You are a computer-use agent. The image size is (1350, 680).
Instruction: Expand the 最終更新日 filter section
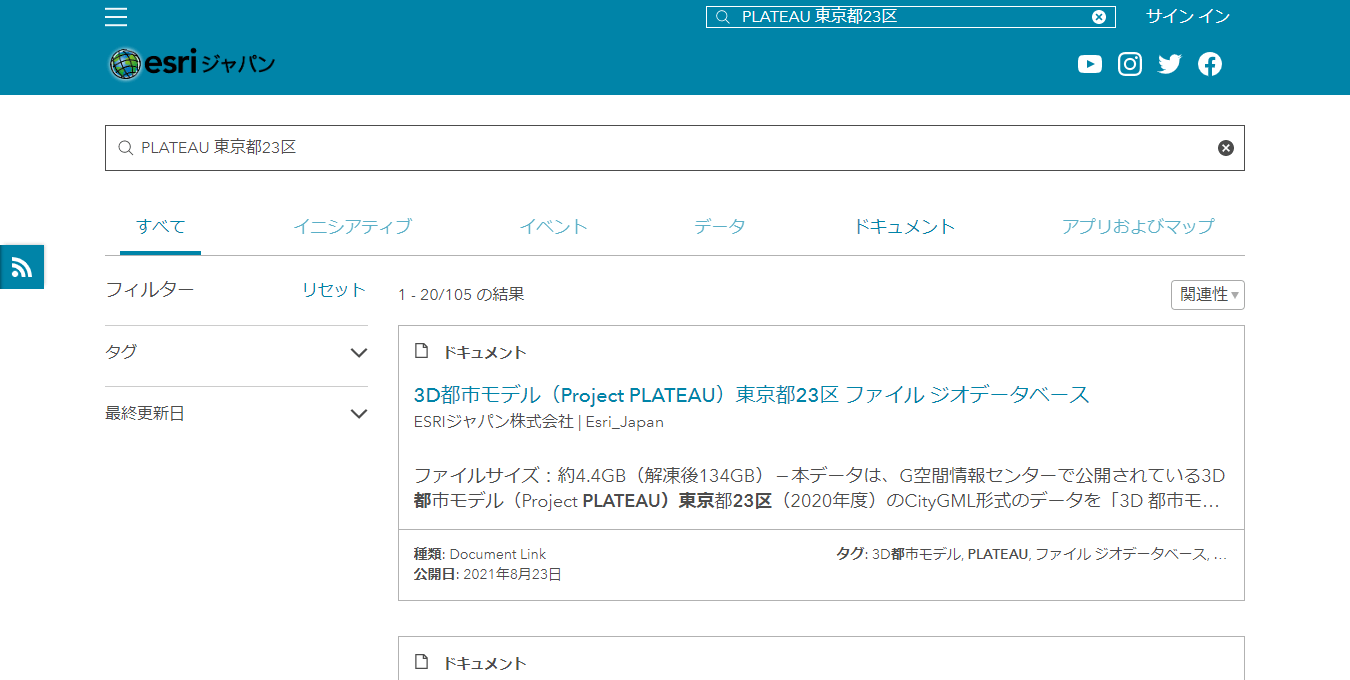coord(236,413)
